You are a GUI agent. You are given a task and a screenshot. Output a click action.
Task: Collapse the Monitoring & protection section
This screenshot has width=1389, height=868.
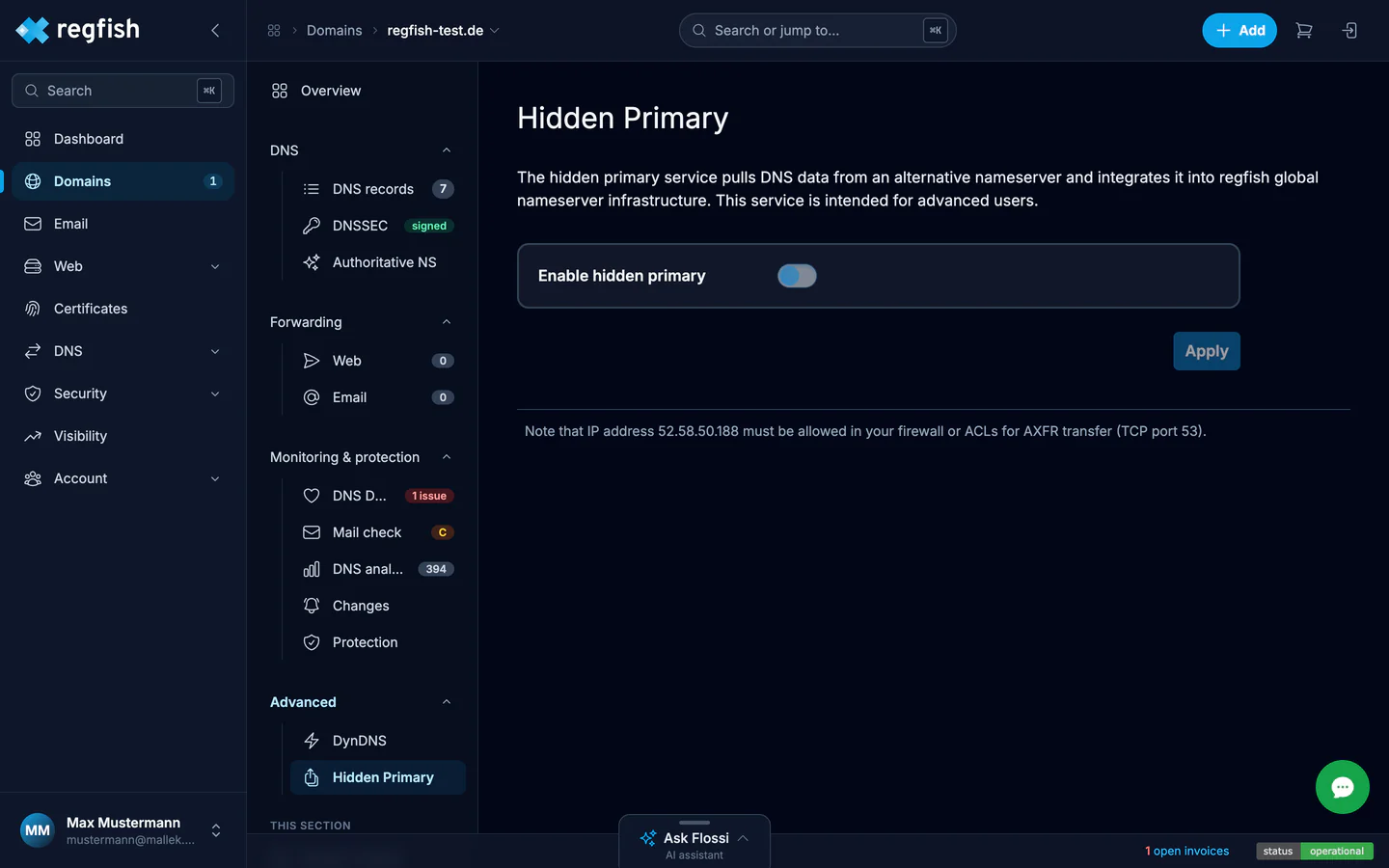click(x=447, y=457)
